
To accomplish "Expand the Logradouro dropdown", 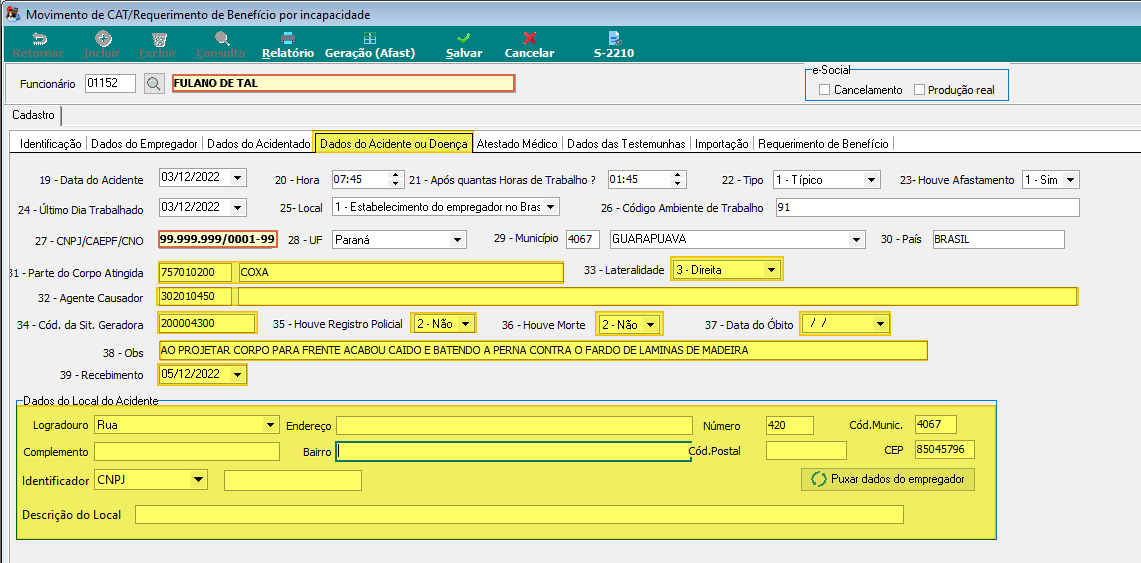I will (271, 424).
